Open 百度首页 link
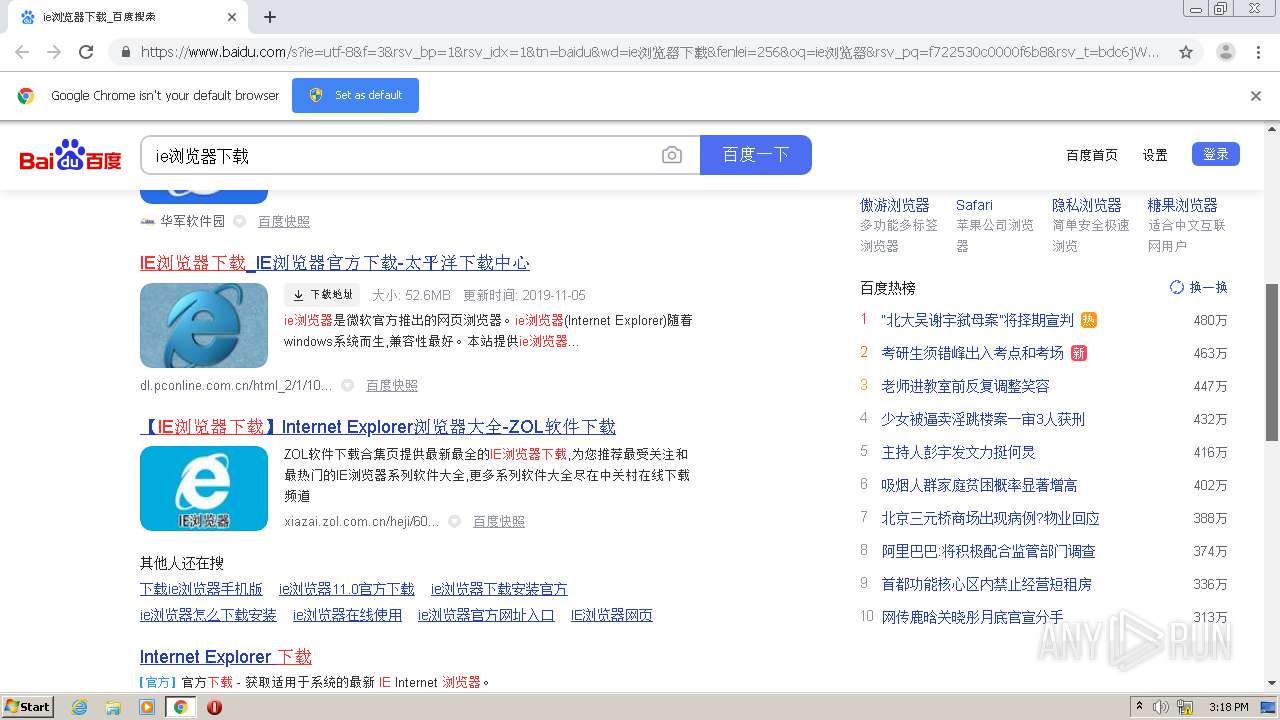This screenshot has height=720, width=1280. tap(1092, 155)
